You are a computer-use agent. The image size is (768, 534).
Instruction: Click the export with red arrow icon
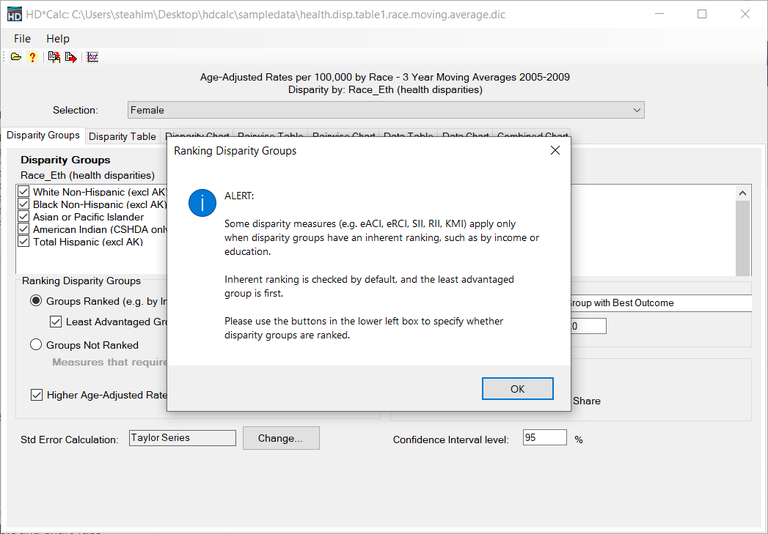point(71,58)
